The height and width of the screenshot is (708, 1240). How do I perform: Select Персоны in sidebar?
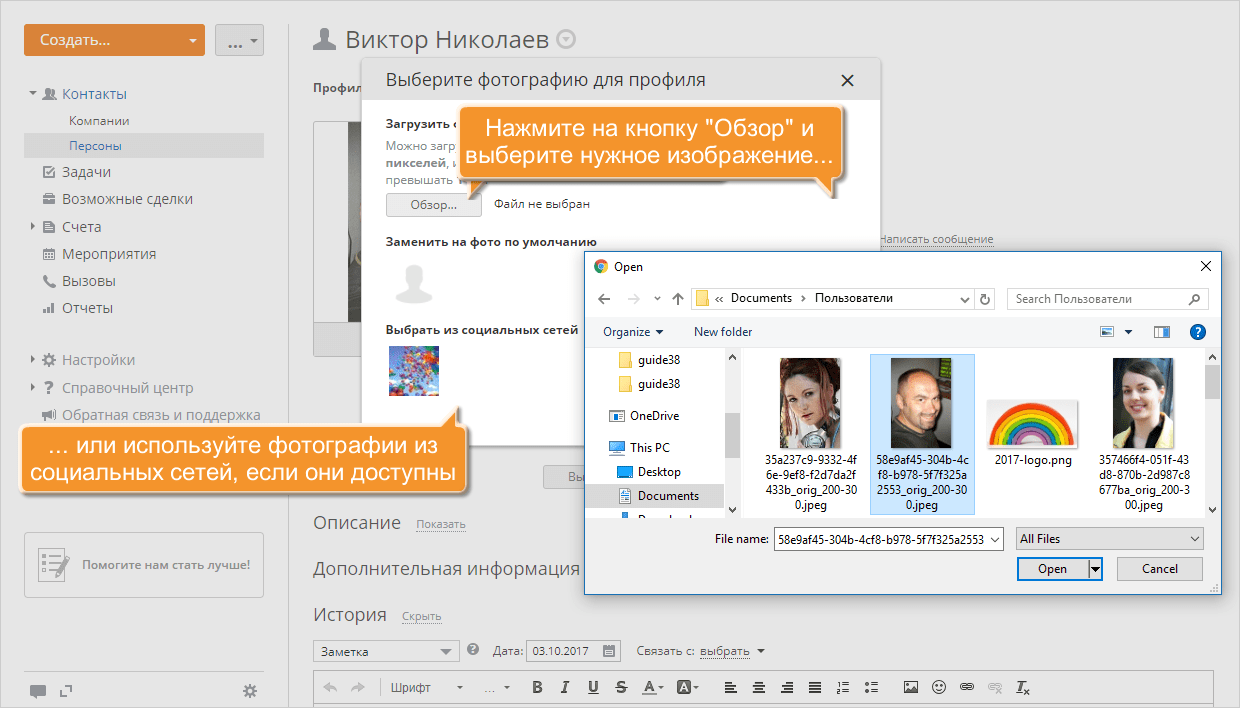(x=95, y=145)
